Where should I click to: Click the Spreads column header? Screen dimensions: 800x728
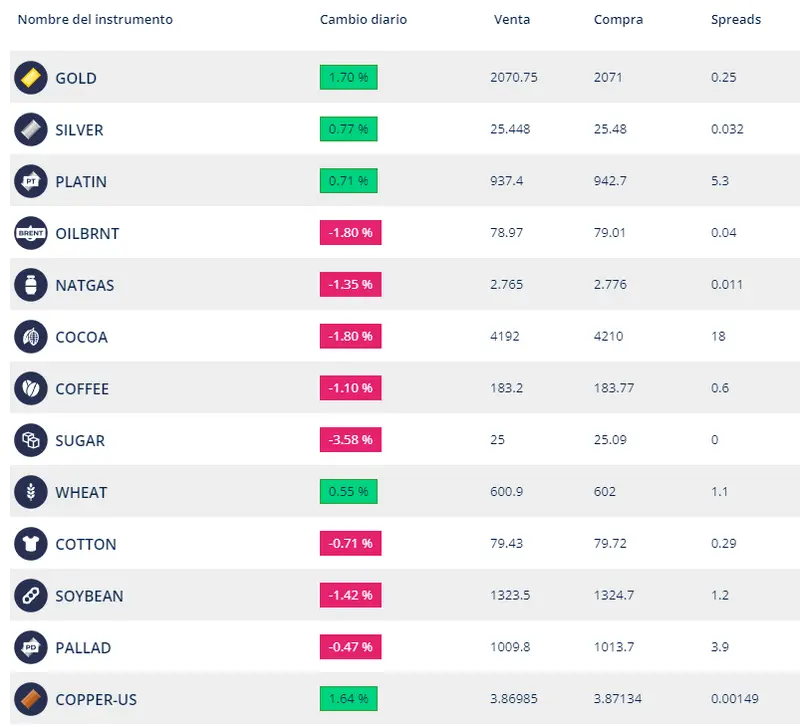(x=735, y=20)
